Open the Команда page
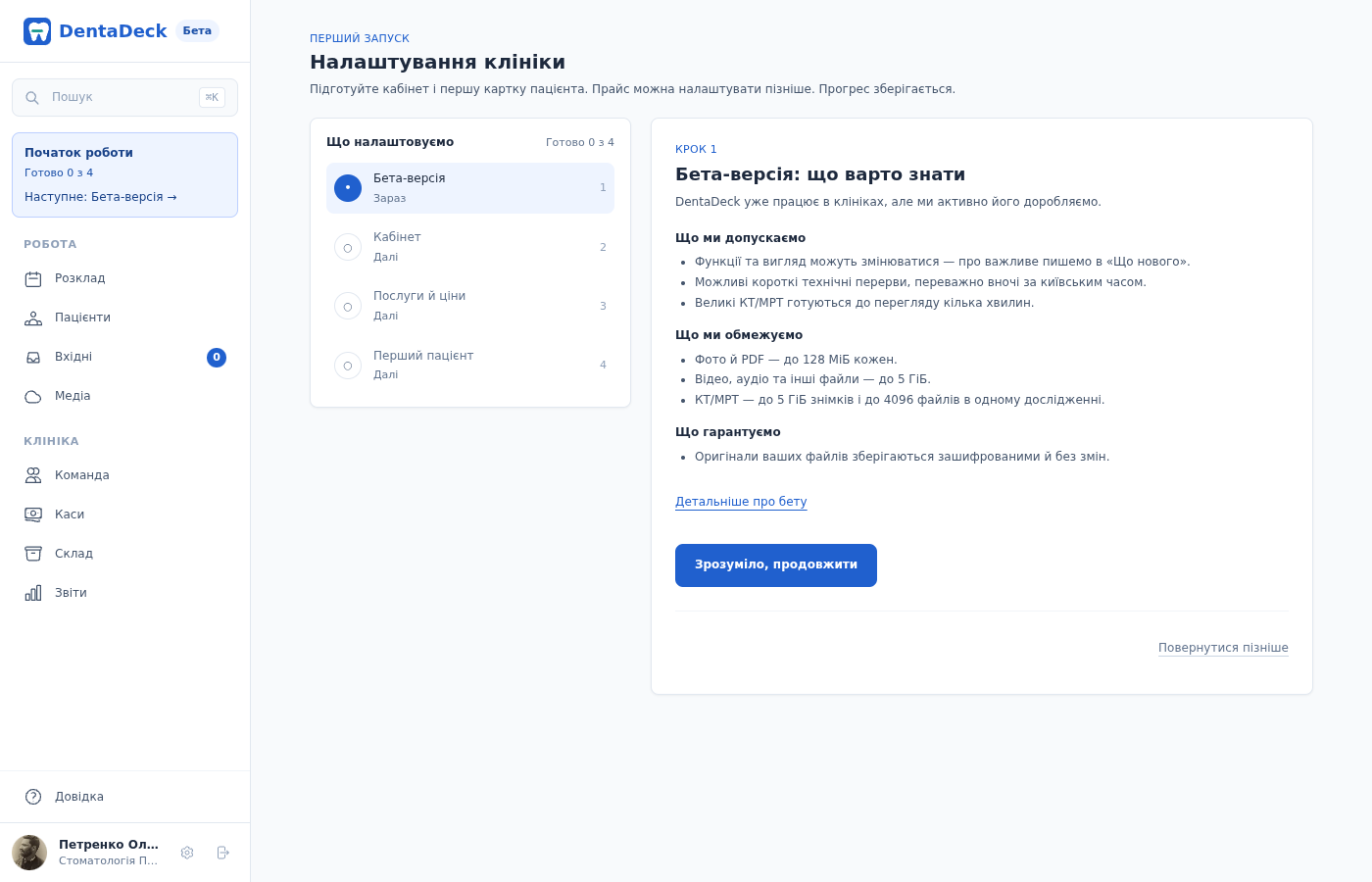1372x882 pixels. (x=125, y=475)
